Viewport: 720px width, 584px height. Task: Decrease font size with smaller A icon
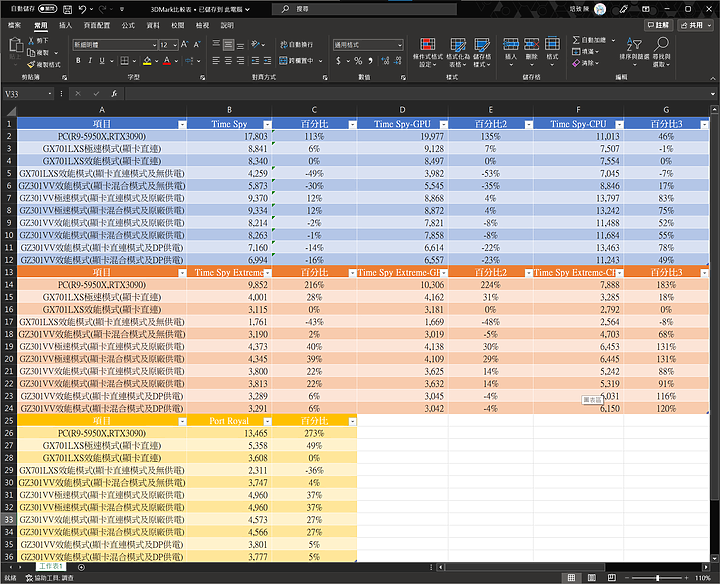(197, 45)
